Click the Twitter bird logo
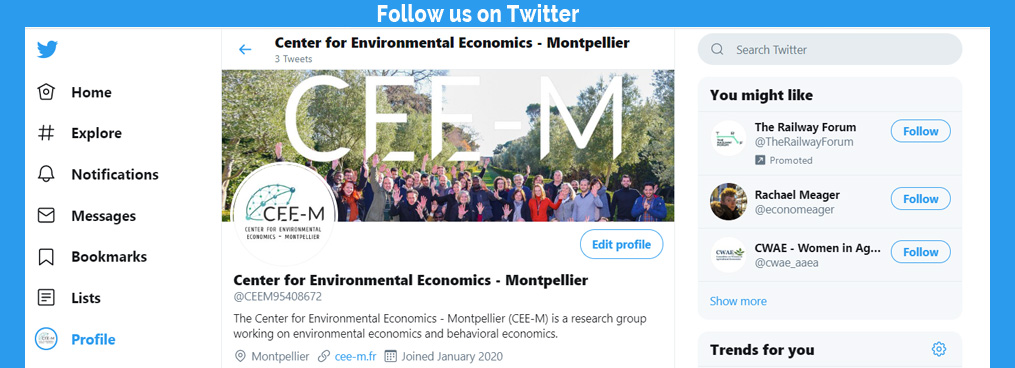Screen dimensions: 1015x368 (47, 49)
